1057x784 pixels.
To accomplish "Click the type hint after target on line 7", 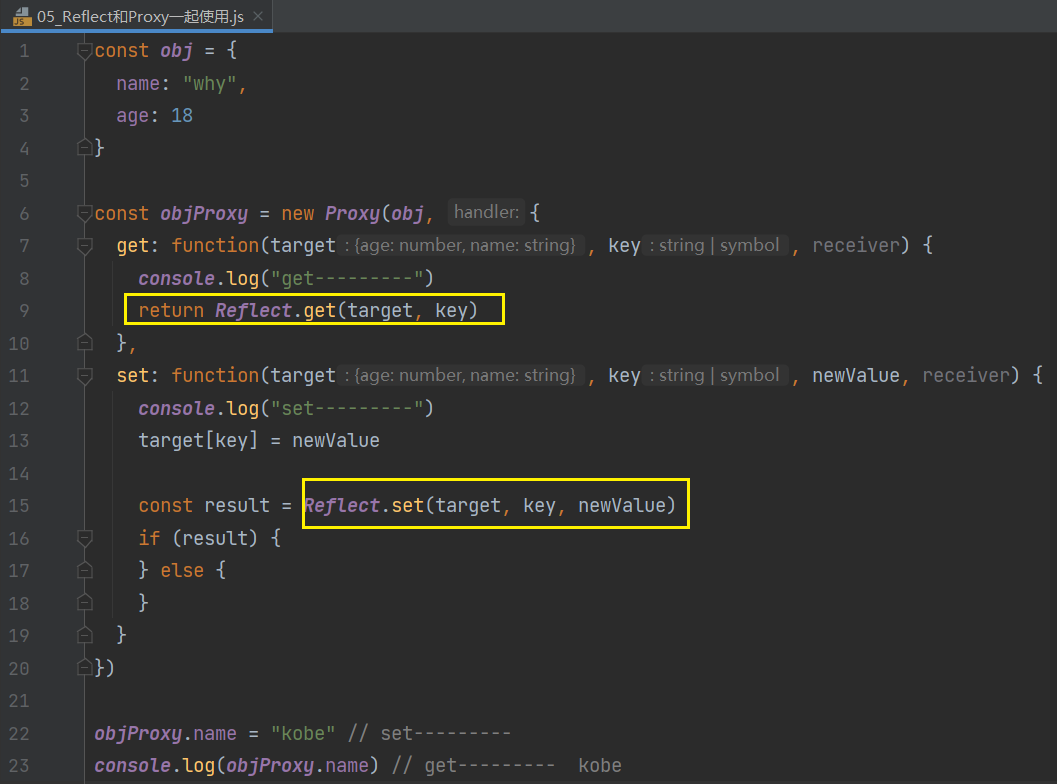I will [462, 245].
